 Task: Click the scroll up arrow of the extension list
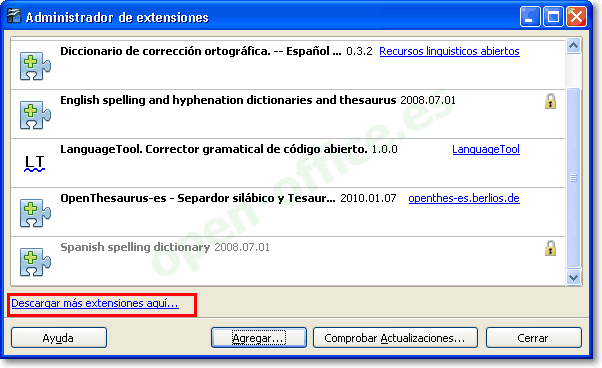click(574, 46)
